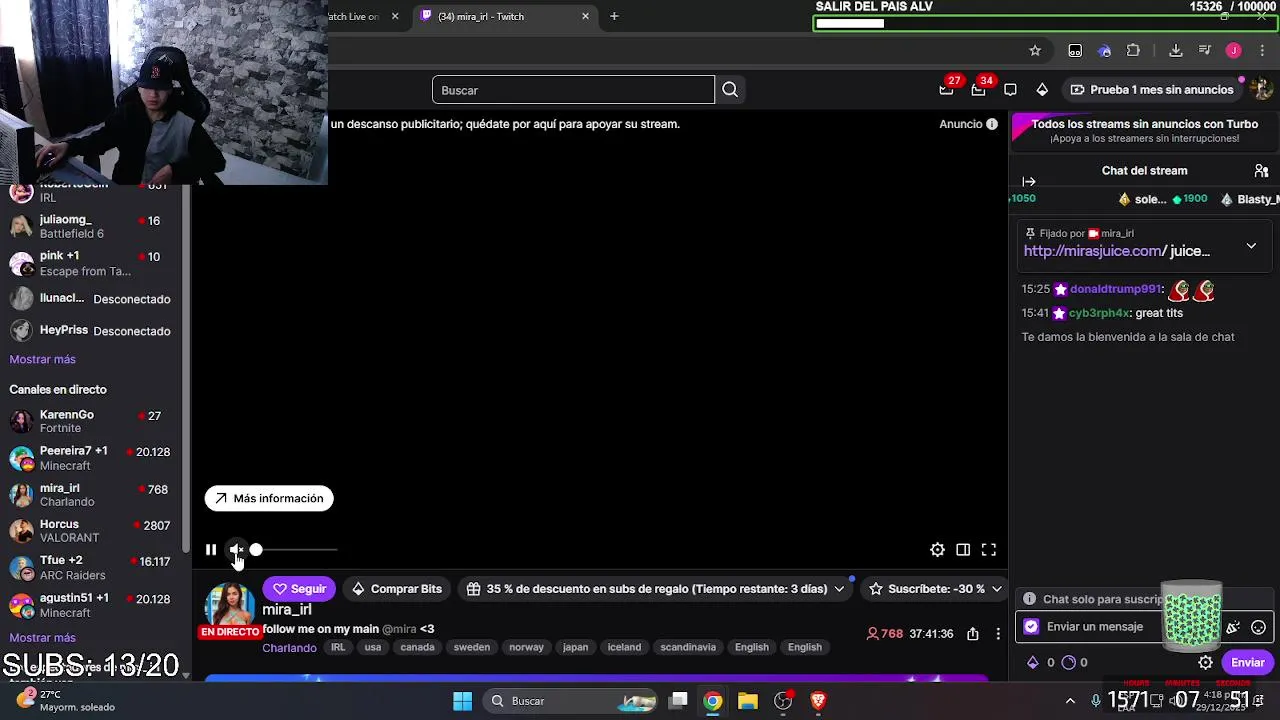The image size is (1280, 720).
Task: Click the @mira mention in the title
Action: click(399, 629)
